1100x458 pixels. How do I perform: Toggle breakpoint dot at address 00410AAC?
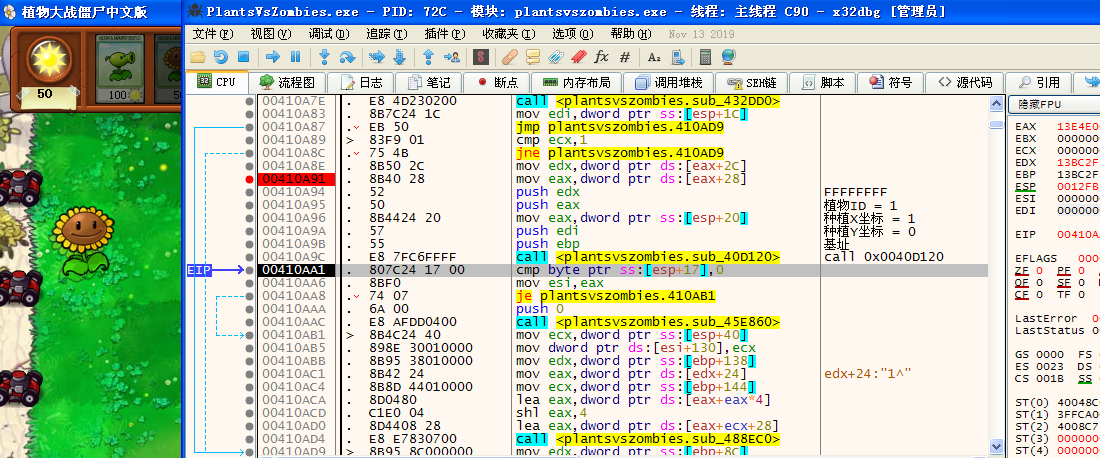(x=250, y=322)
